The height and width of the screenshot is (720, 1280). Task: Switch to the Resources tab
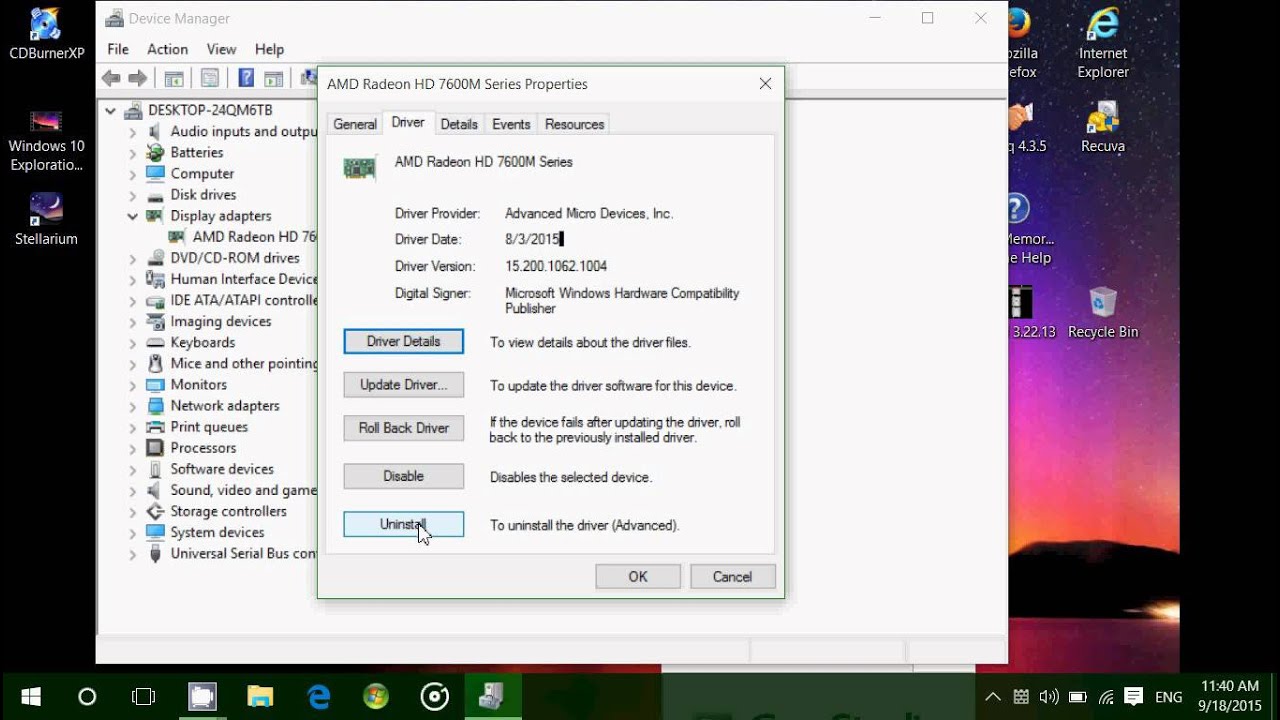point(574,124)
